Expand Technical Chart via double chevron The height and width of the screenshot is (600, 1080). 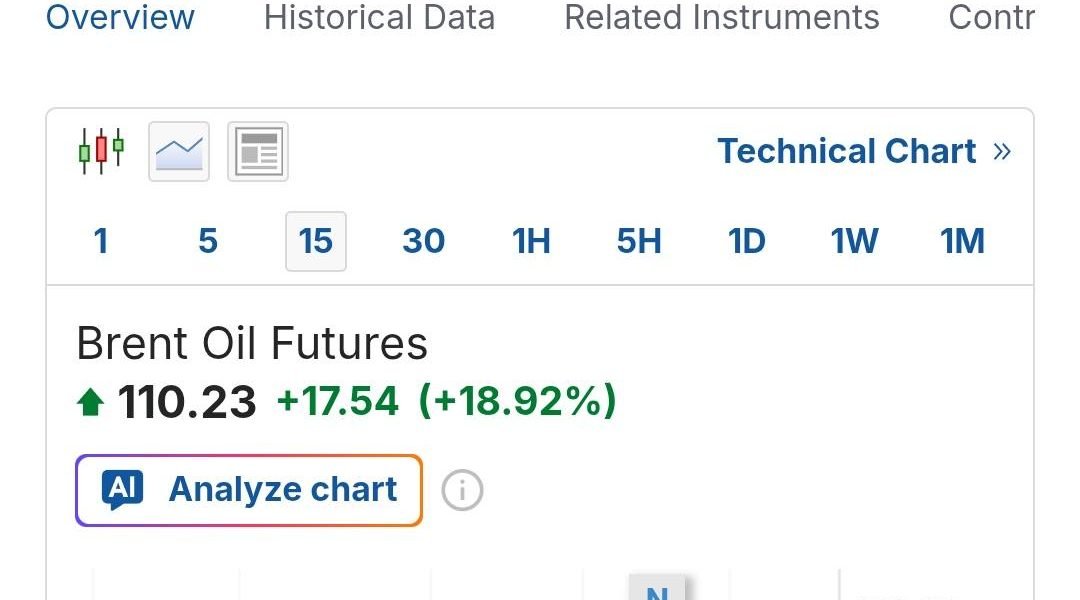pyautogui.click(x=1002, y=152)
